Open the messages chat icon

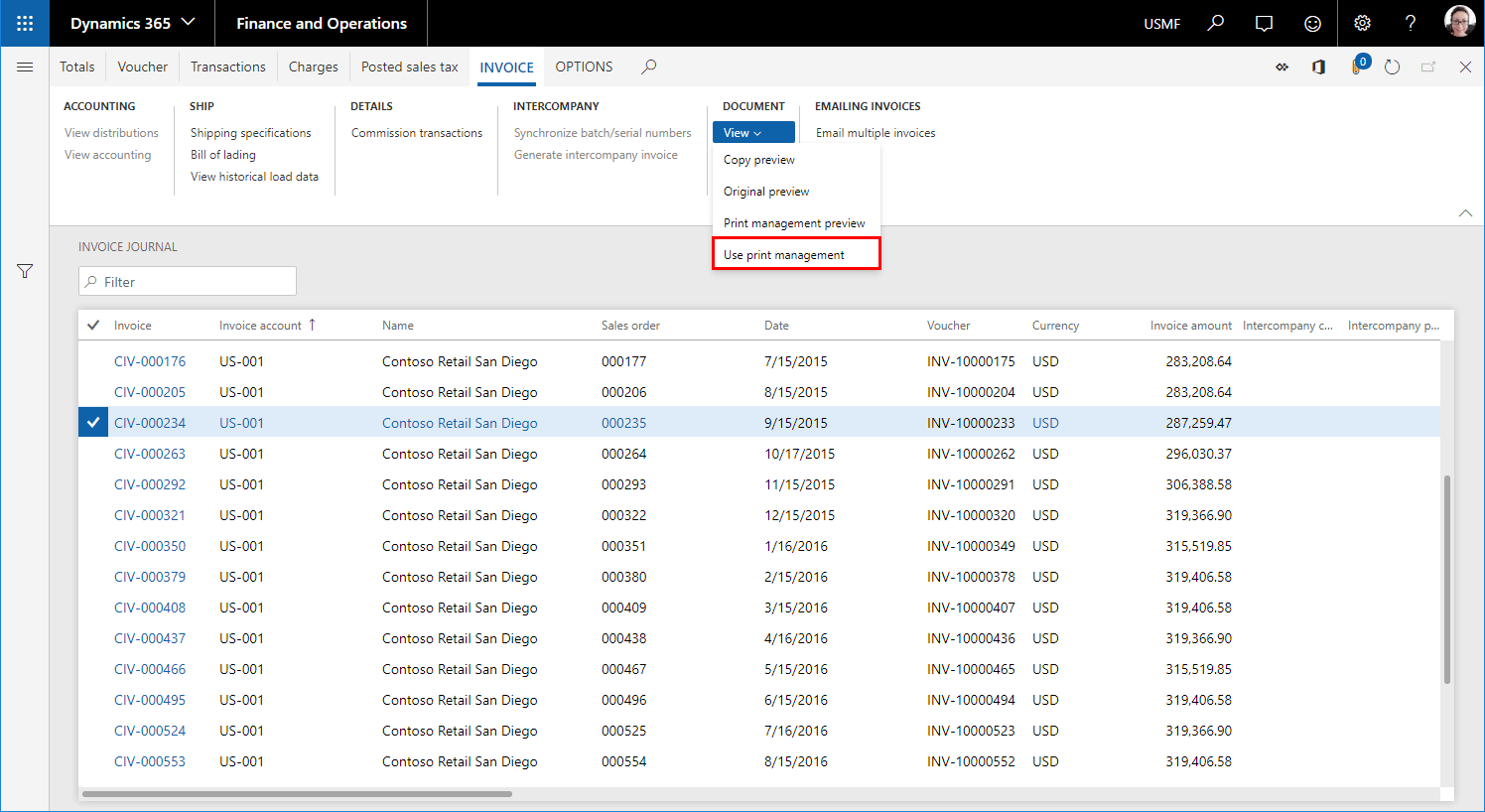click(x=1264, y=23)
